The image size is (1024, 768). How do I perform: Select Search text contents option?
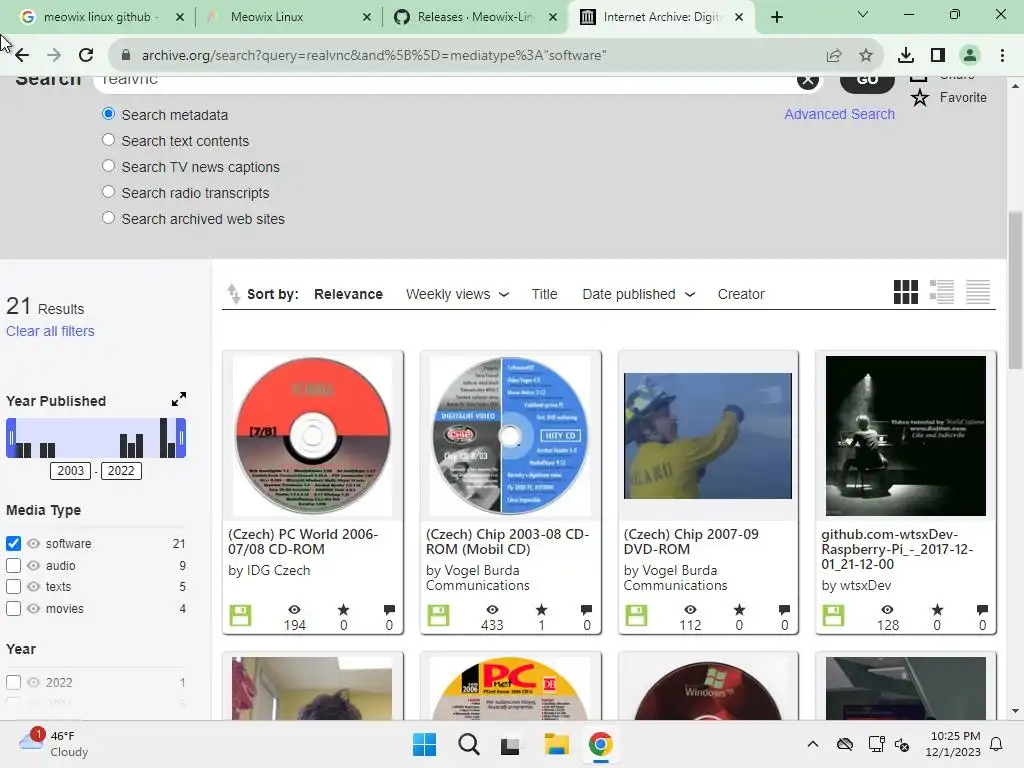coord(108,140)
